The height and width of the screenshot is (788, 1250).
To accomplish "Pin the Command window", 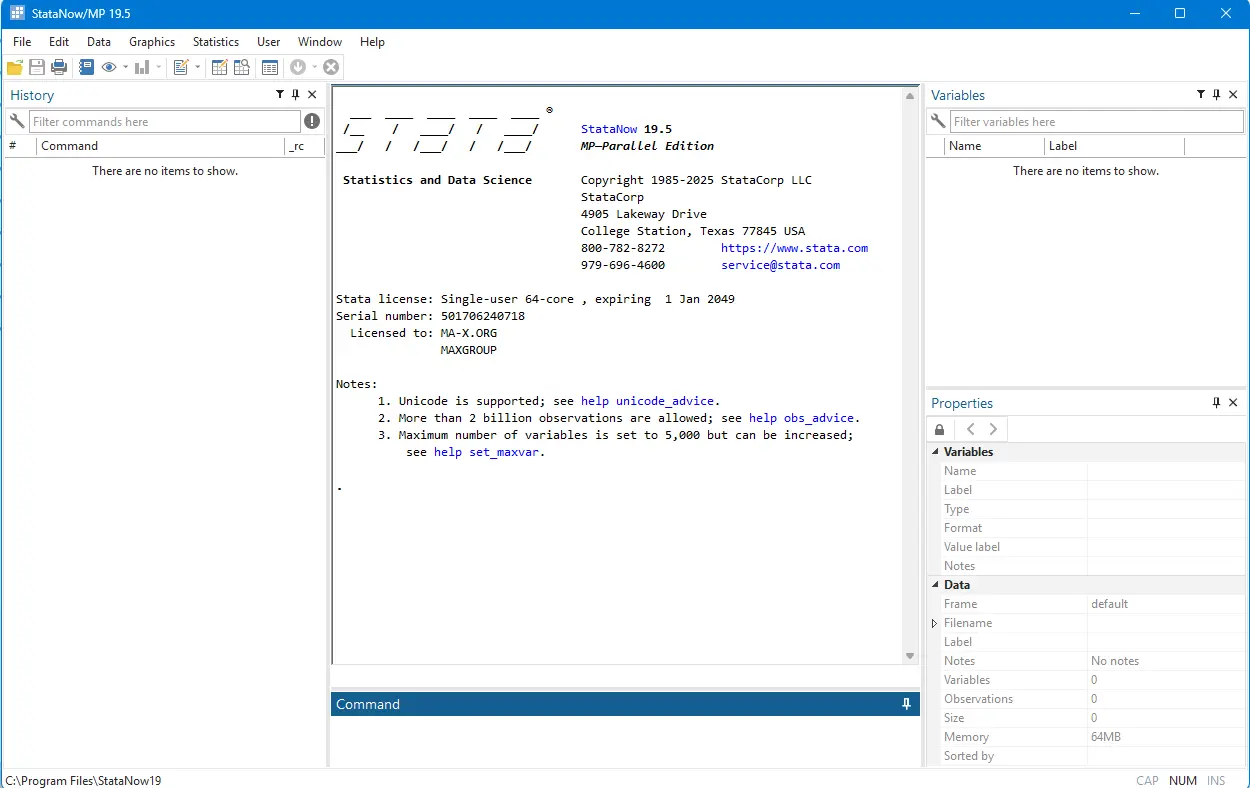I will [907, 704].
